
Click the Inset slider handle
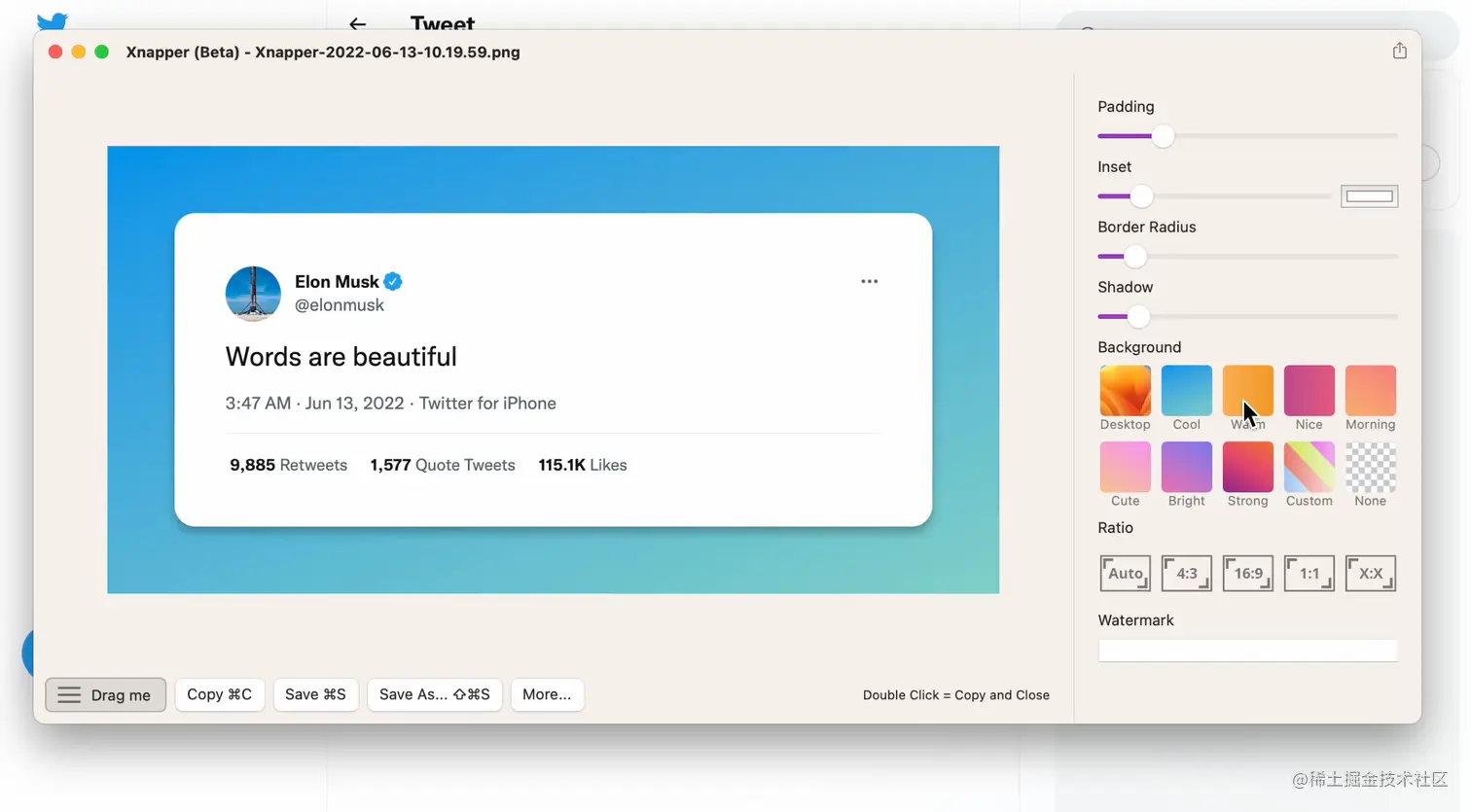click(x=1141, y=196)
